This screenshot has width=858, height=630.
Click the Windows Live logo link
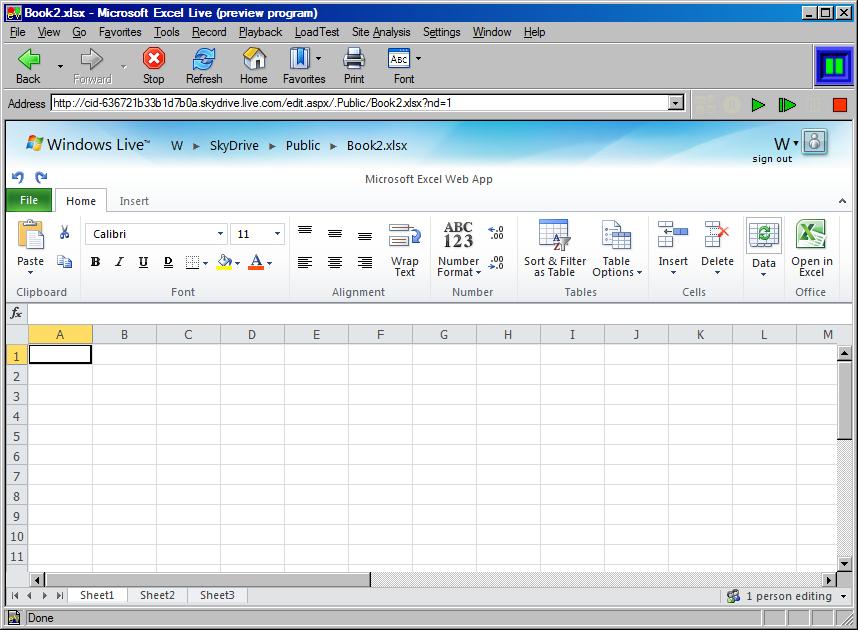point(88,145)
